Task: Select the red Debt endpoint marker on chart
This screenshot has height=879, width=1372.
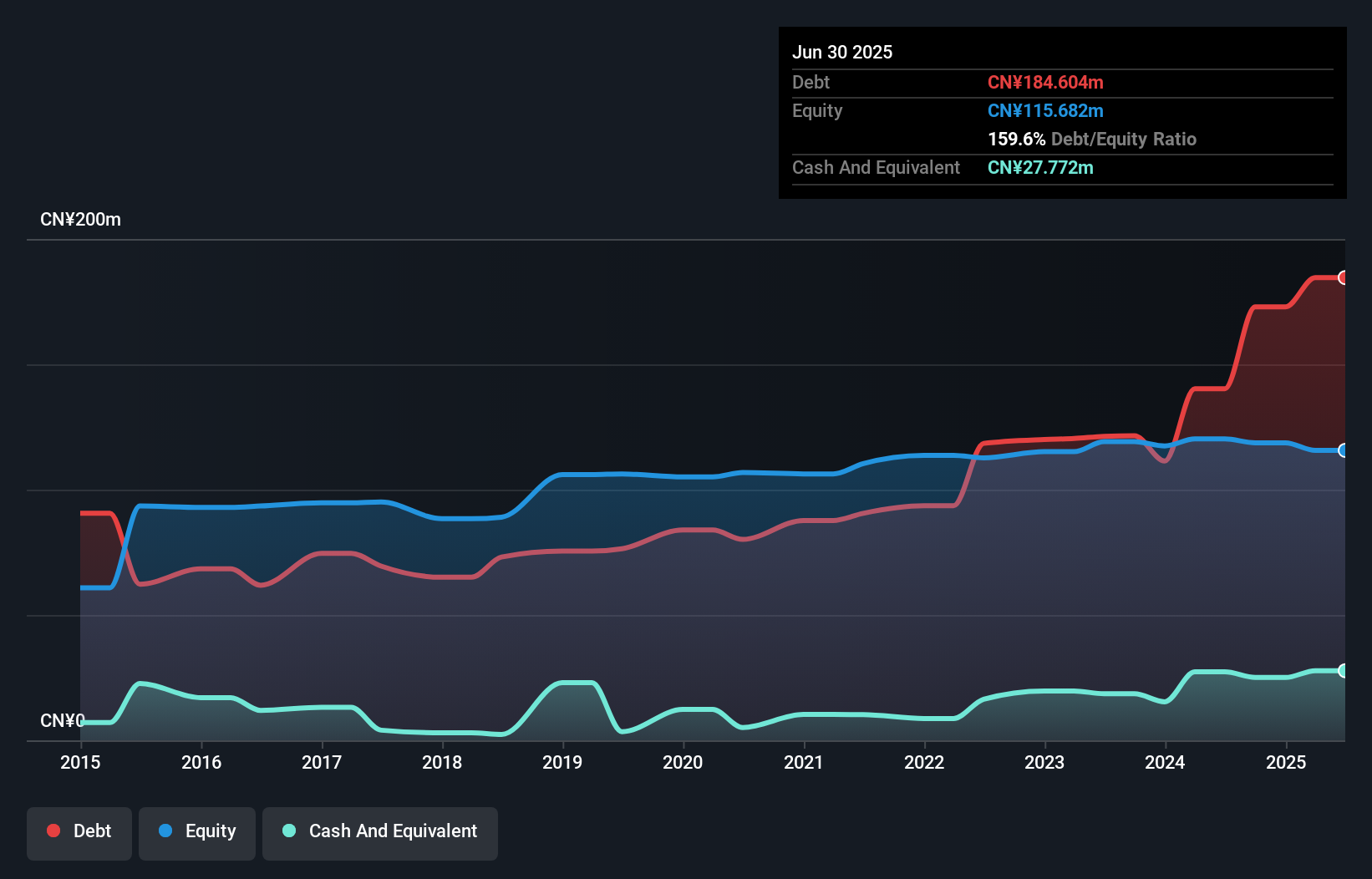Action: (1342, 277)
